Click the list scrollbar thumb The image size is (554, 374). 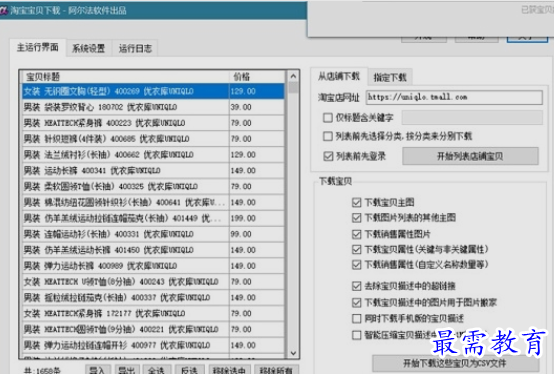pyautogui.click(x=293, y=87)
